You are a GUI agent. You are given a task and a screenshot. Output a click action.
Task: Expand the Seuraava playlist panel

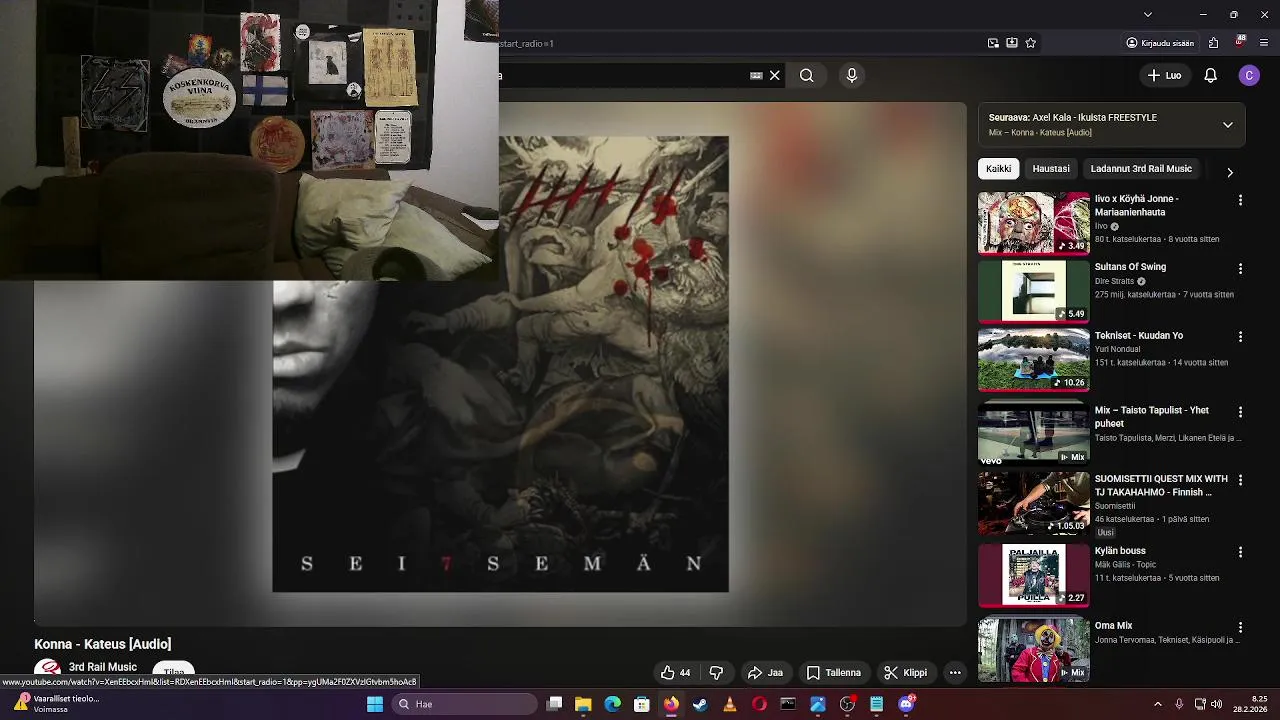point(1227,125)
